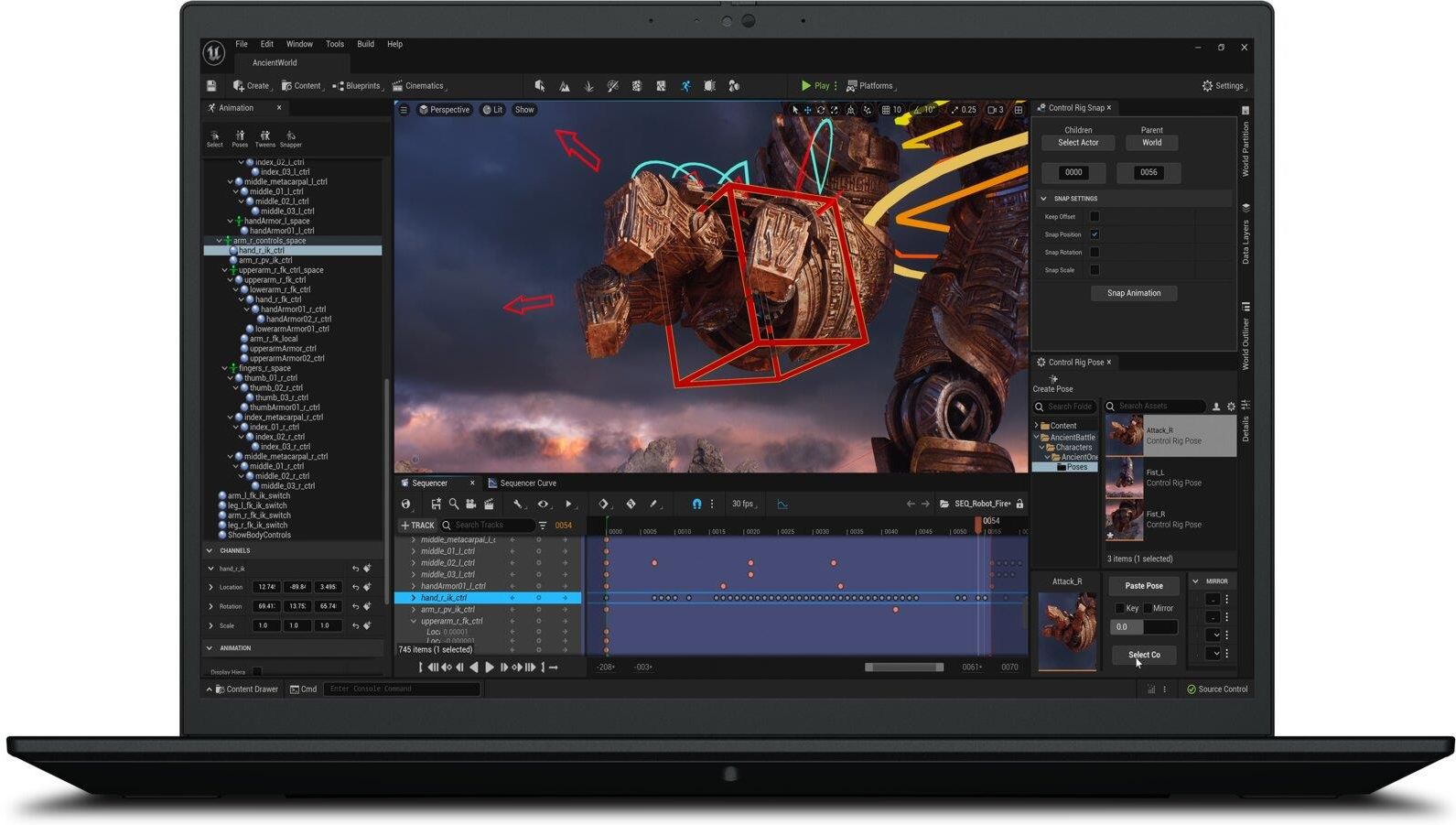1456x825 pixels.
Task: Tick the Mirror checkbox under Paste Pose
Action: (x=1148, y=608)
